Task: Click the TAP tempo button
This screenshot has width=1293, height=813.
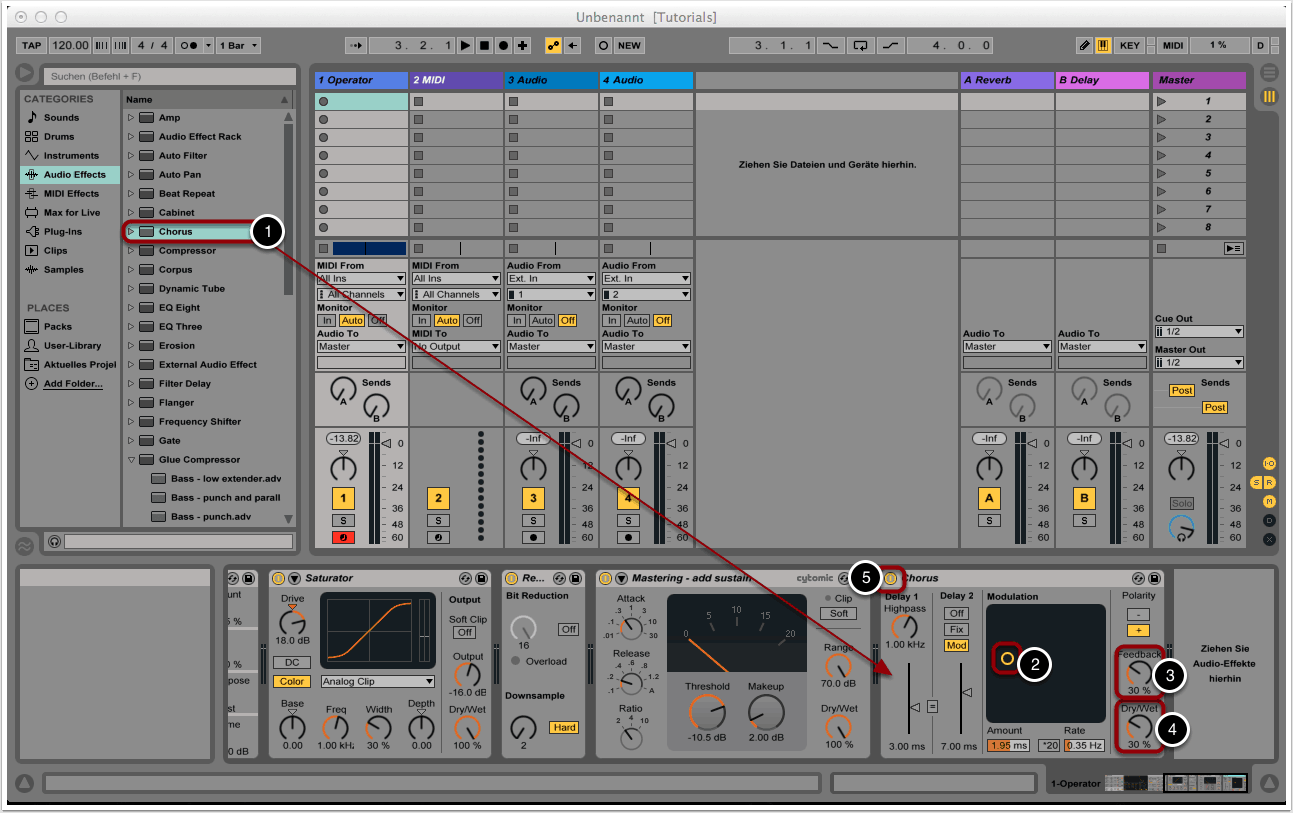Action: click(x=32, y=46)
